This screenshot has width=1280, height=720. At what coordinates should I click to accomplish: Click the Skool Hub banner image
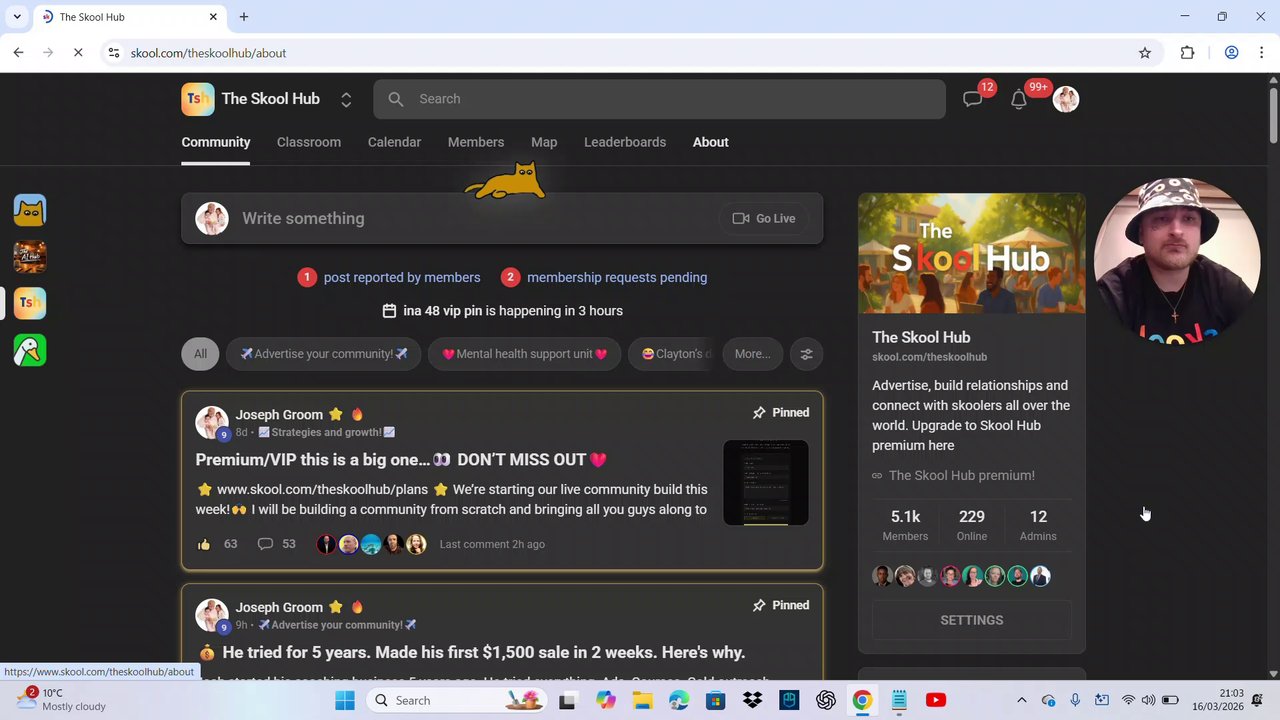[x=972, y=254]
